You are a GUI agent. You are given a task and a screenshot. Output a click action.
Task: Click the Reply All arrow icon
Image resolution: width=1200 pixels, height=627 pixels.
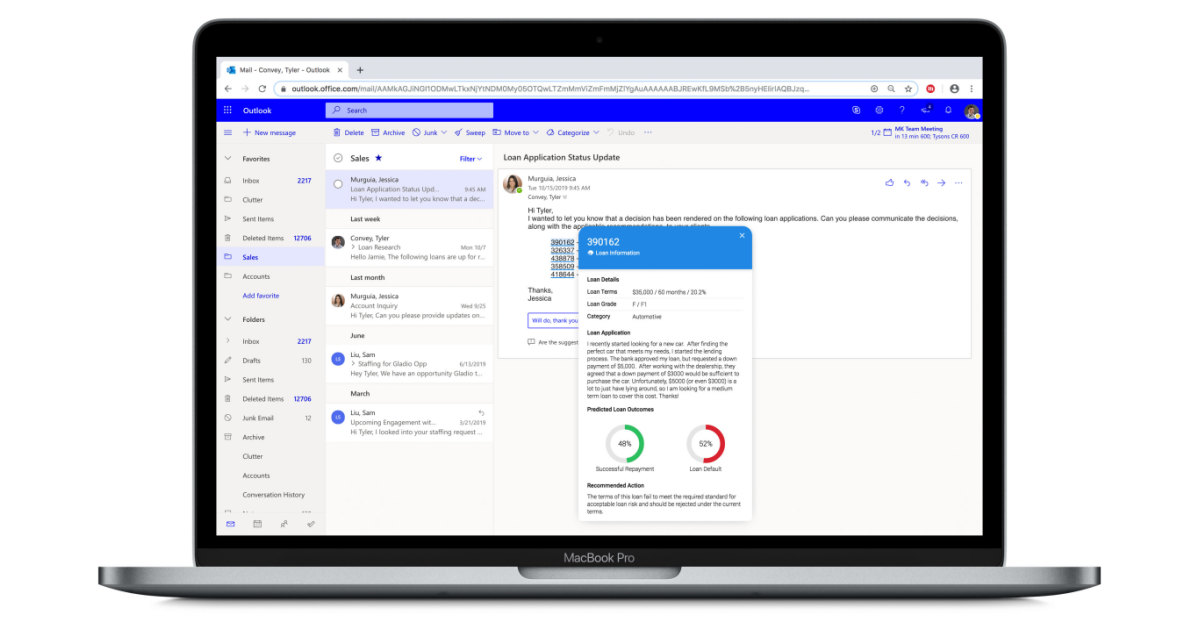(x=924, y=183)
